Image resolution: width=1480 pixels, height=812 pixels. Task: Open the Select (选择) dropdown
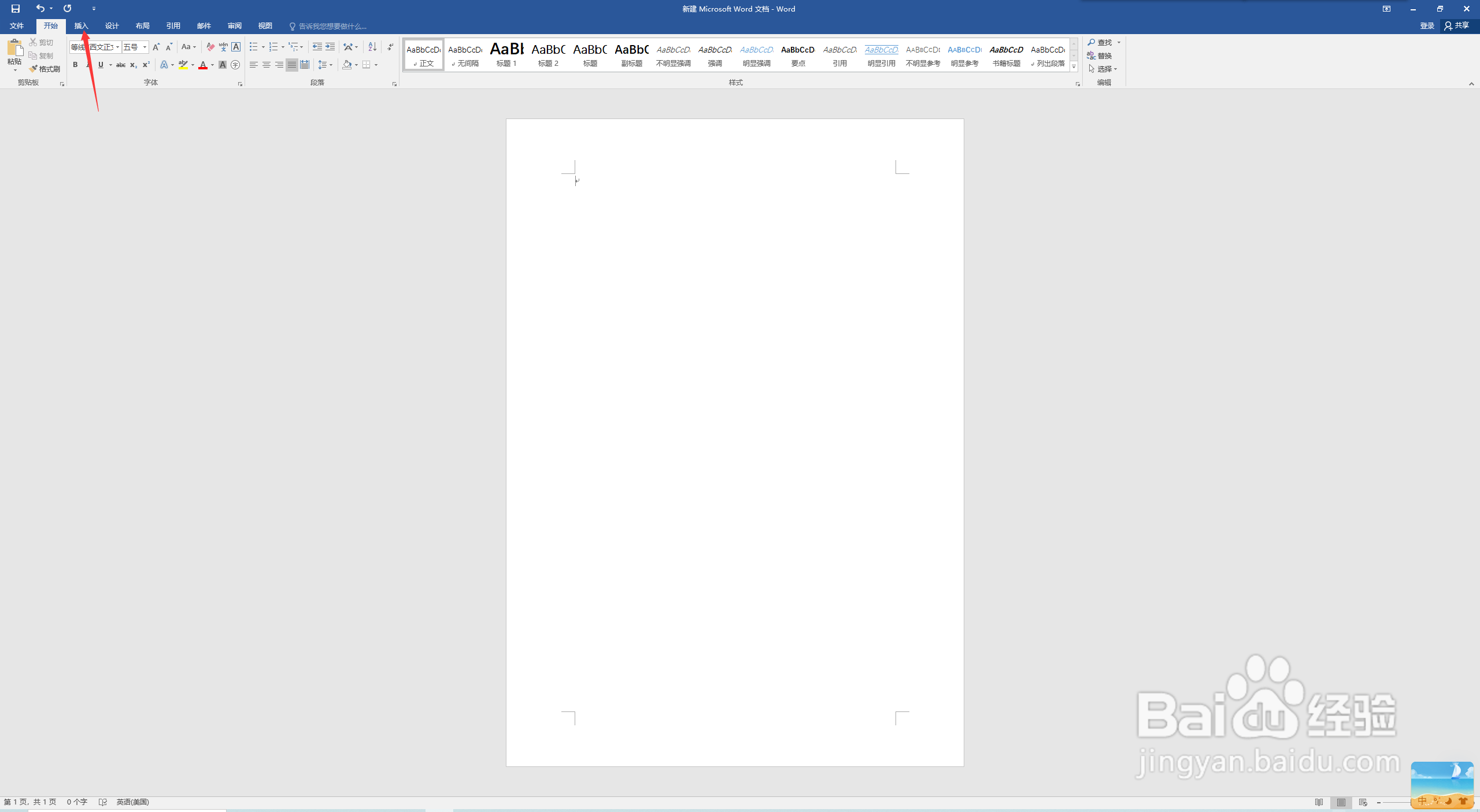pyautogui.click(x=1103, y=69)
